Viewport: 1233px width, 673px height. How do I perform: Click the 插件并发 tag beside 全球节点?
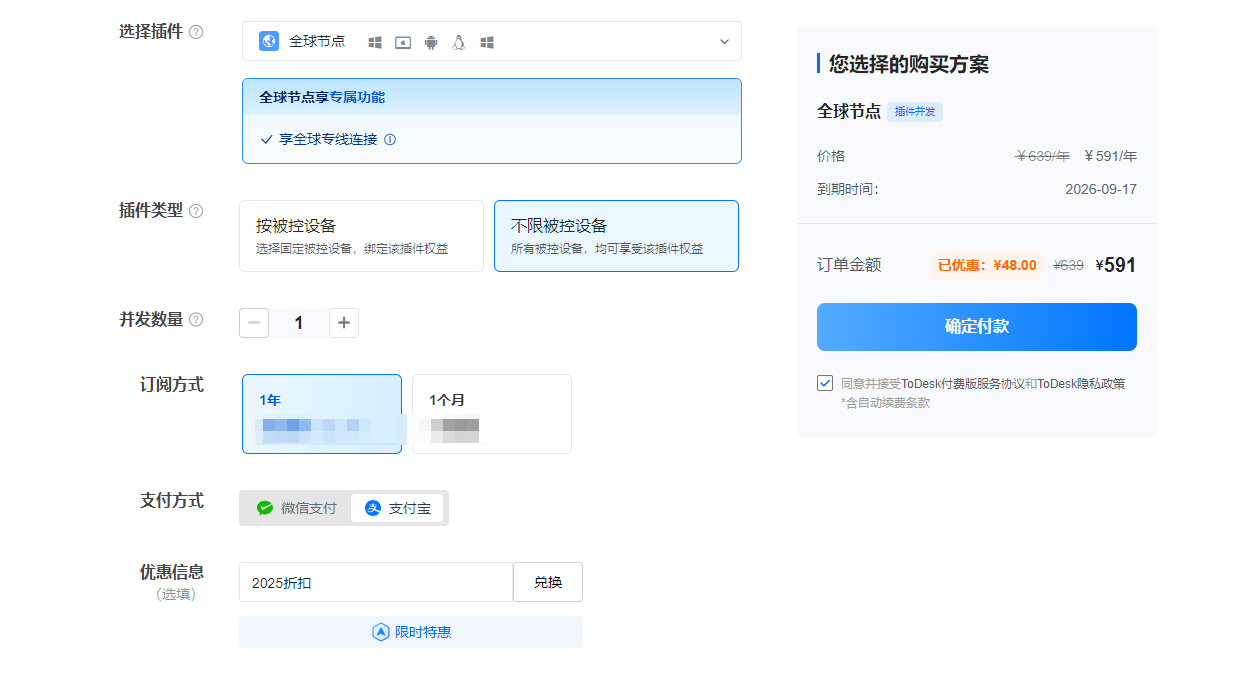[x=915, y=112]
